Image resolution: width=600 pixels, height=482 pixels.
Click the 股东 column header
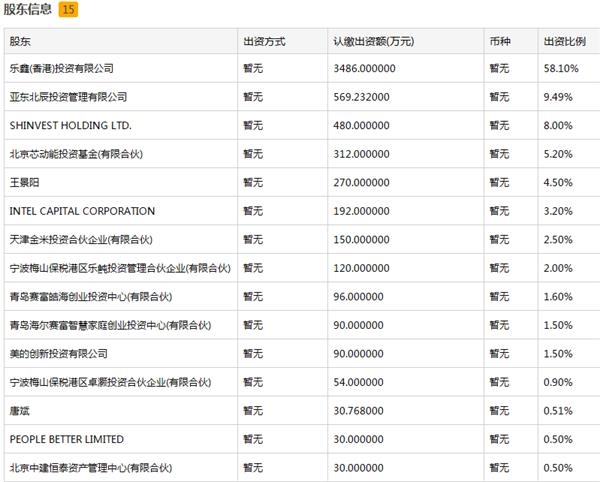click(20, 41)
